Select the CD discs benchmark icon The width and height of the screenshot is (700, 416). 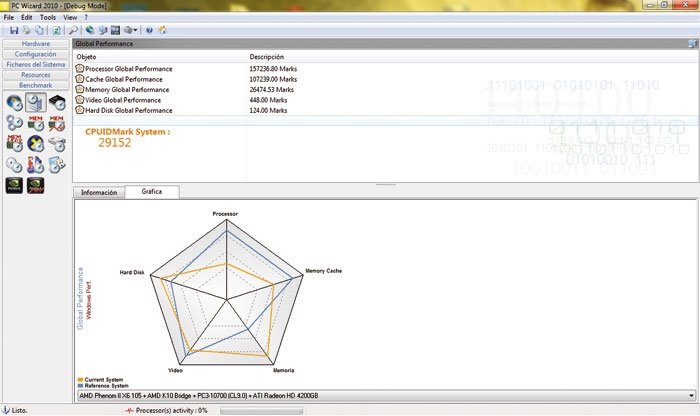click(14, 165)
